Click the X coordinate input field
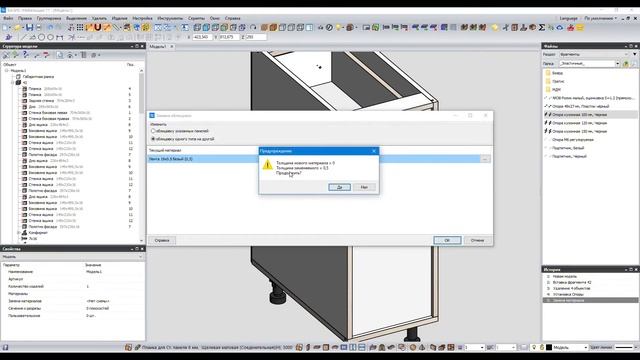The image size is (640, 360). pyautogui.click(x=202, y=37)
